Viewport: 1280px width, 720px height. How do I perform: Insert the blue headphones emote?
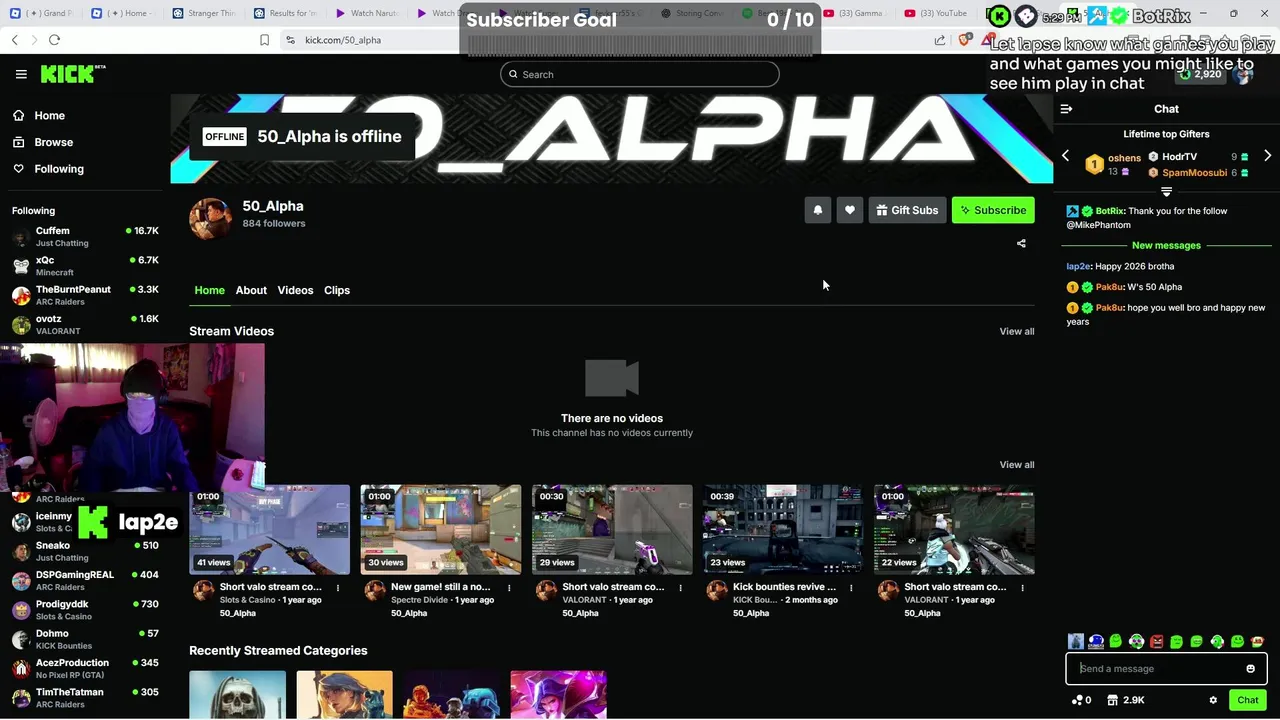(1096, 642)
